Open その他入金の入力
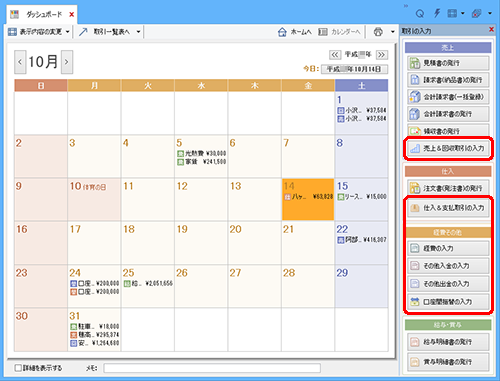Viewport: 500px width, 381px height. coord(448,266)
